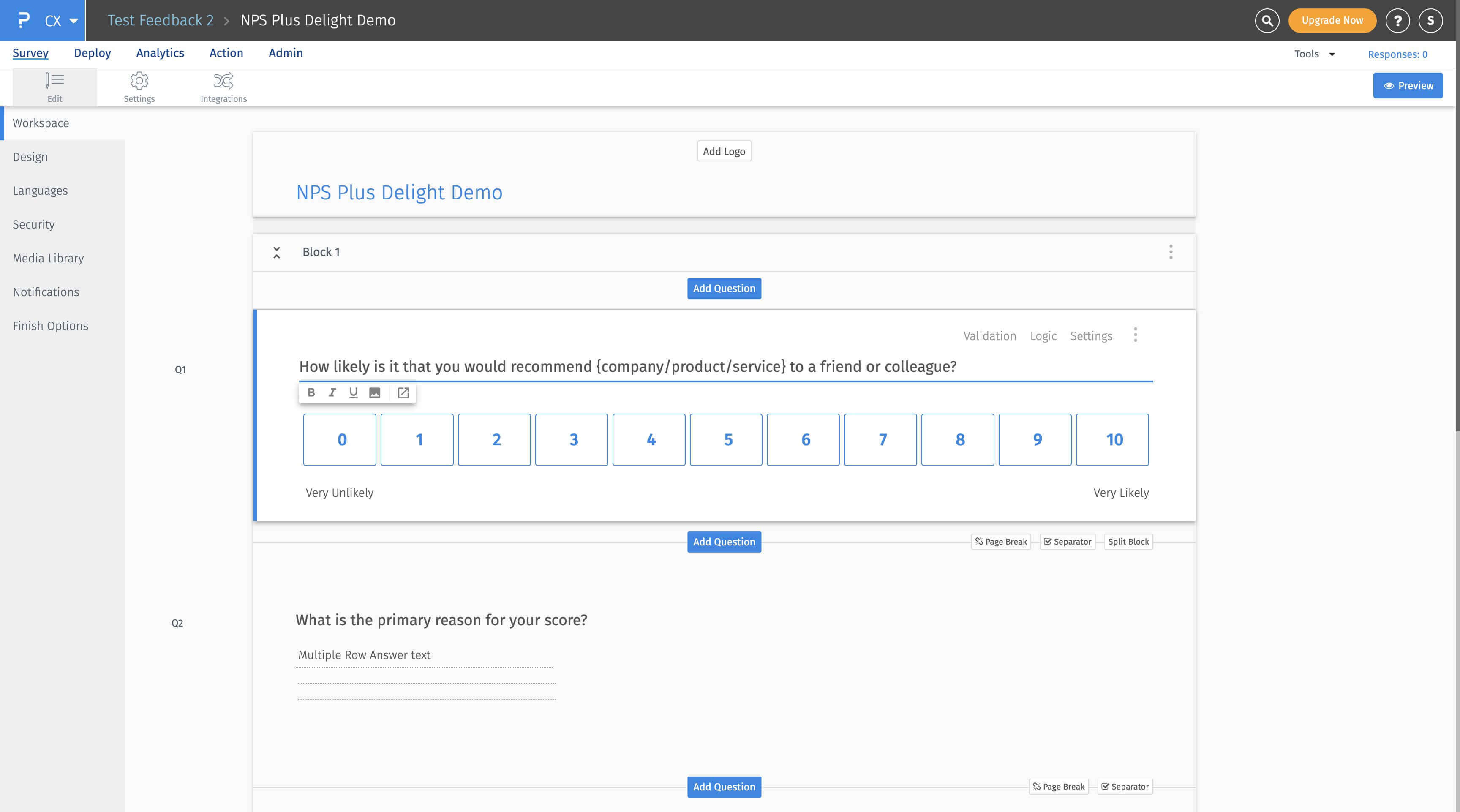
Task: Add a Page Break after question Q2
Action: tap(1058, 787)
